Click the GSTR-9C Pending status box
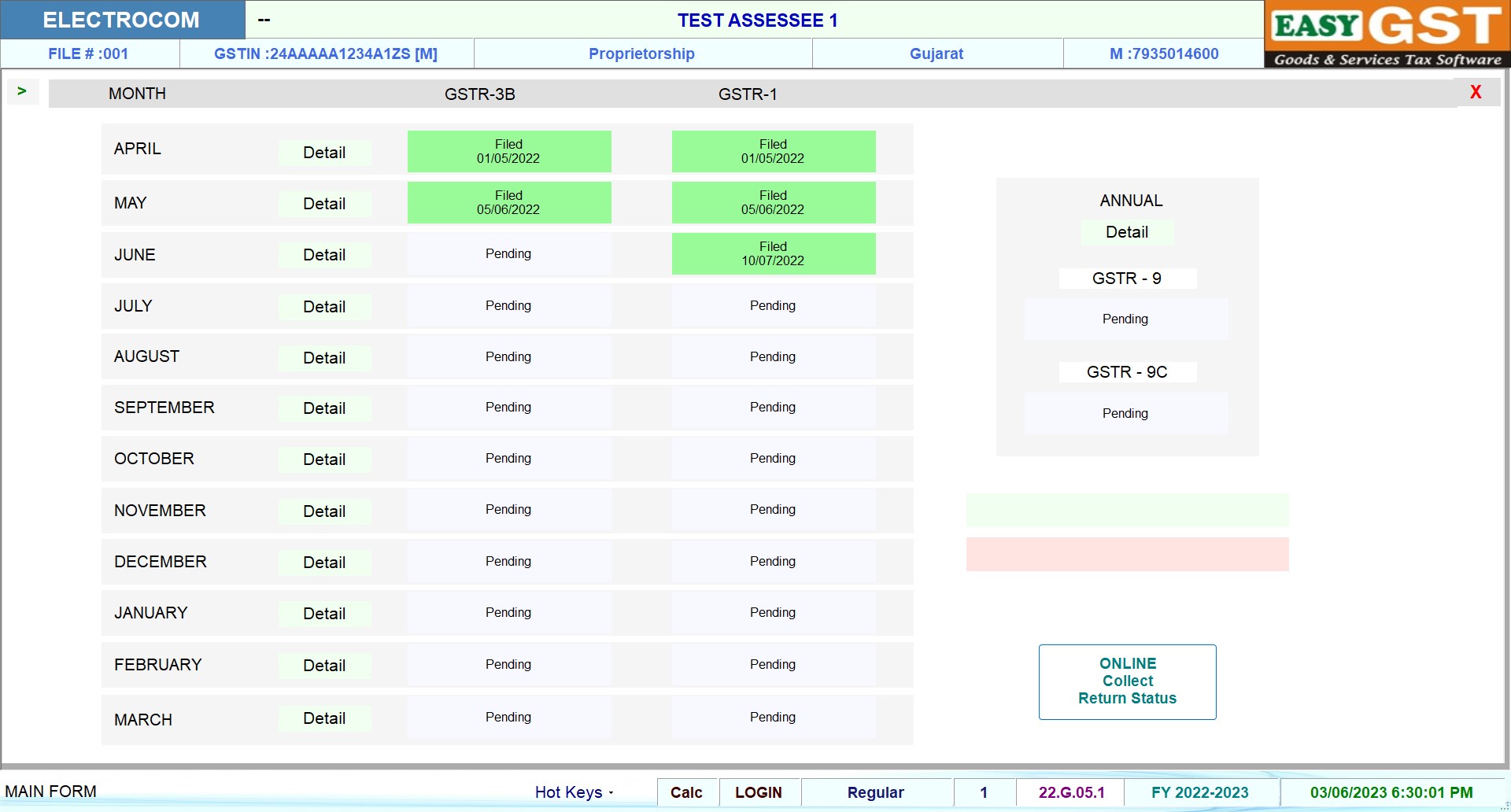1511x812 pixels. coord(1125,414)
